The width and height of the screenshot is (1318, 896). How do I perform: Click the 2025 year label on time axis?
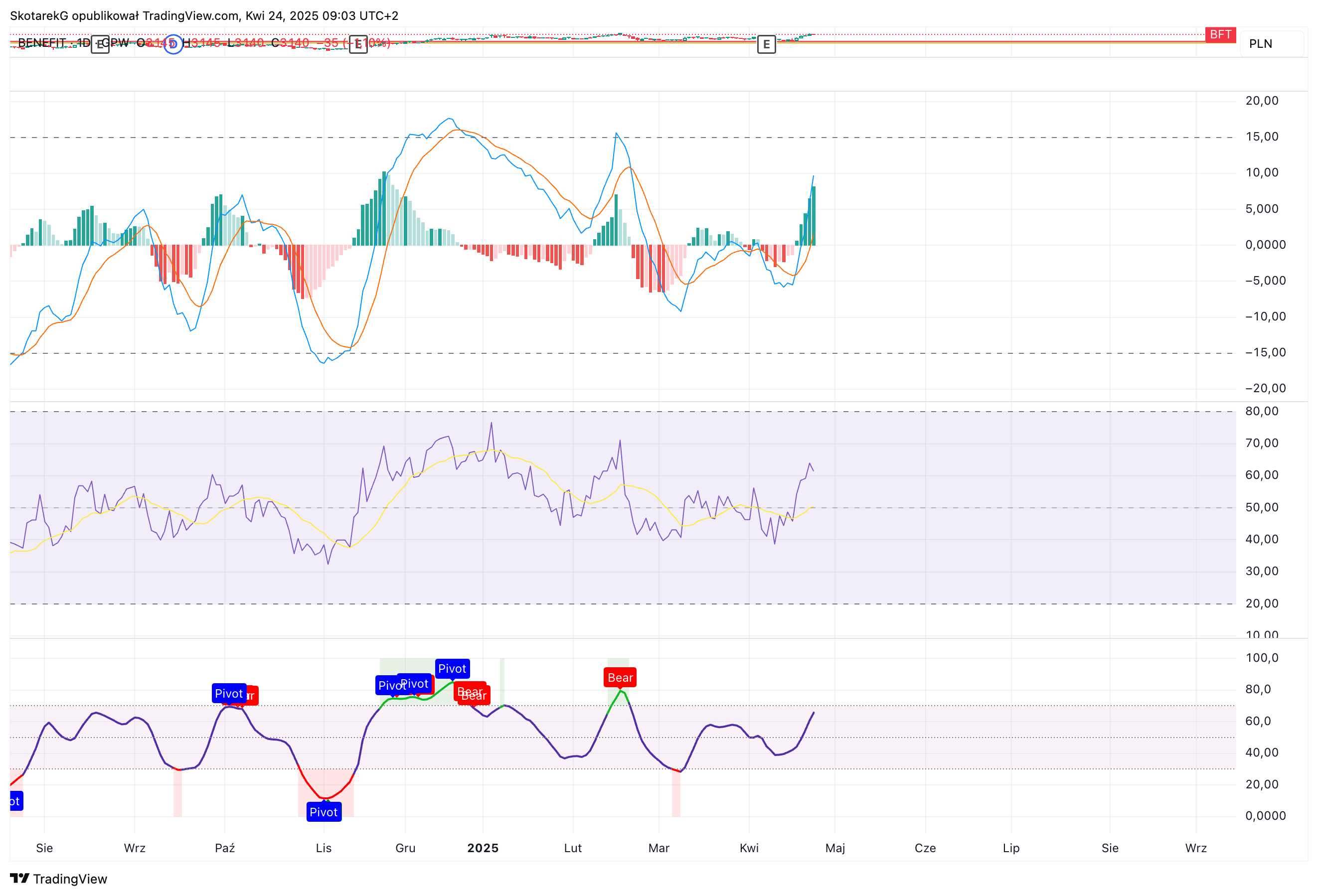483,848
